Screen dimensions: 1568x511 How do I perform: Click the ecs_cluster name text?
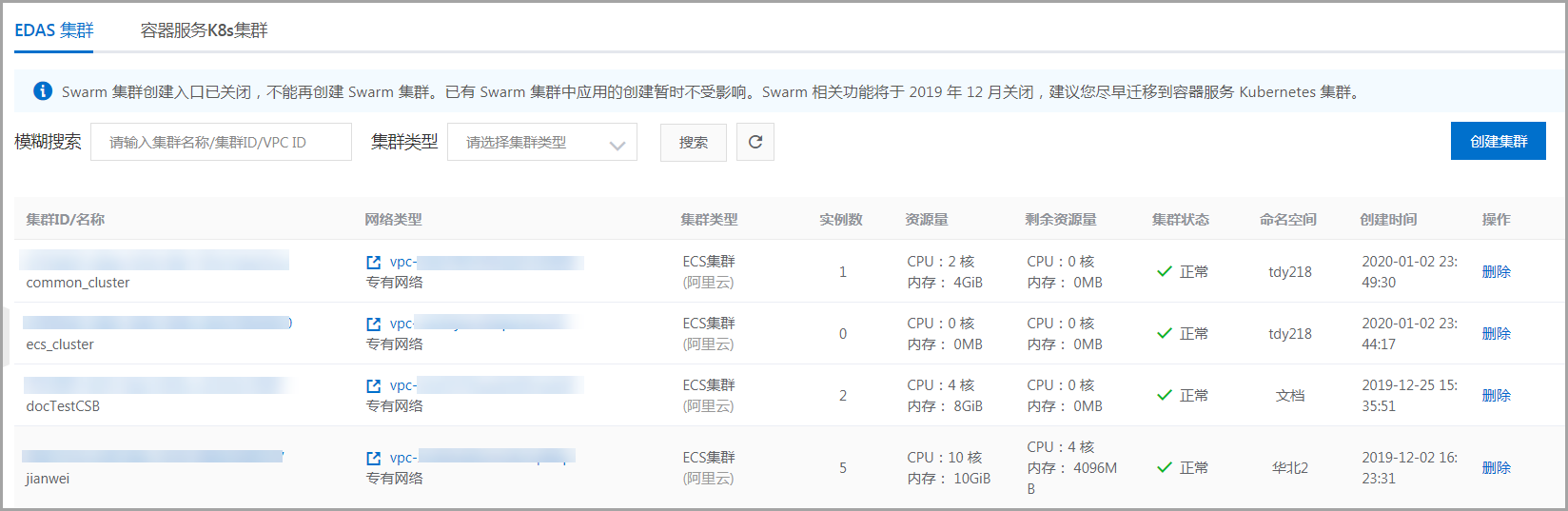[60, 344]
